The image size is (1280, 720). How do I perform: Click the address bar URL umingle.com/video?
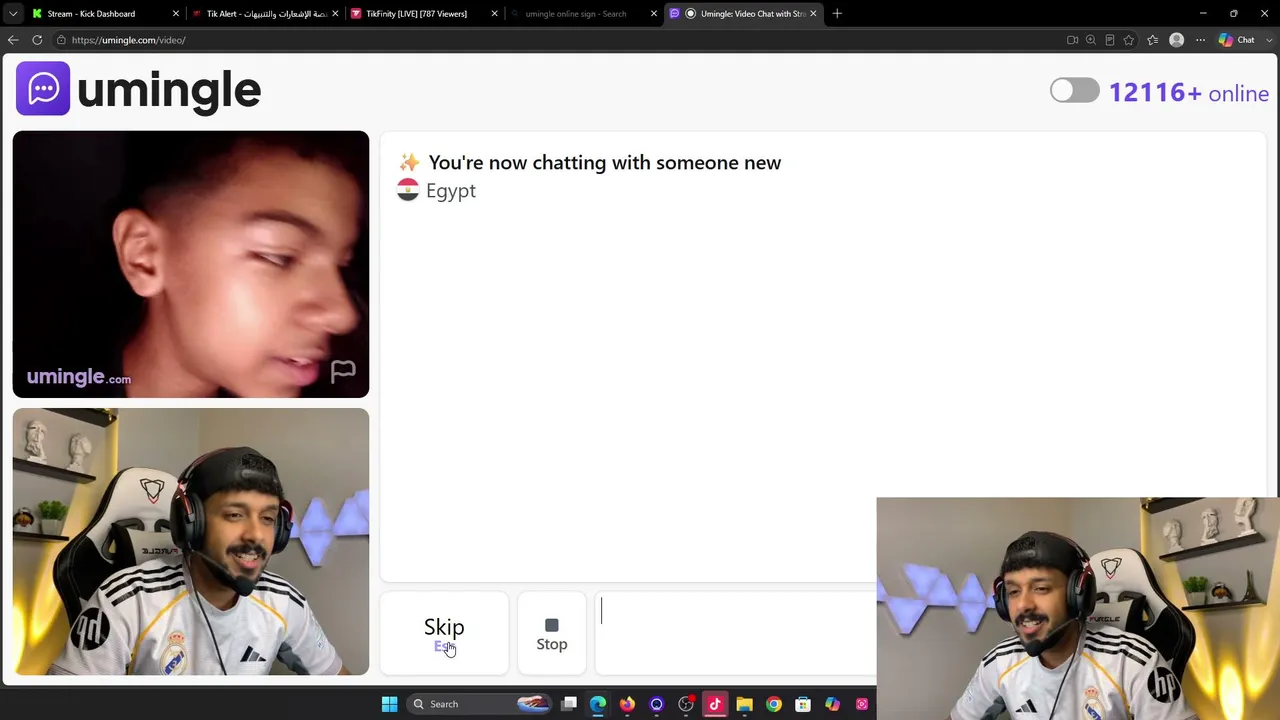tap(128, 40)
